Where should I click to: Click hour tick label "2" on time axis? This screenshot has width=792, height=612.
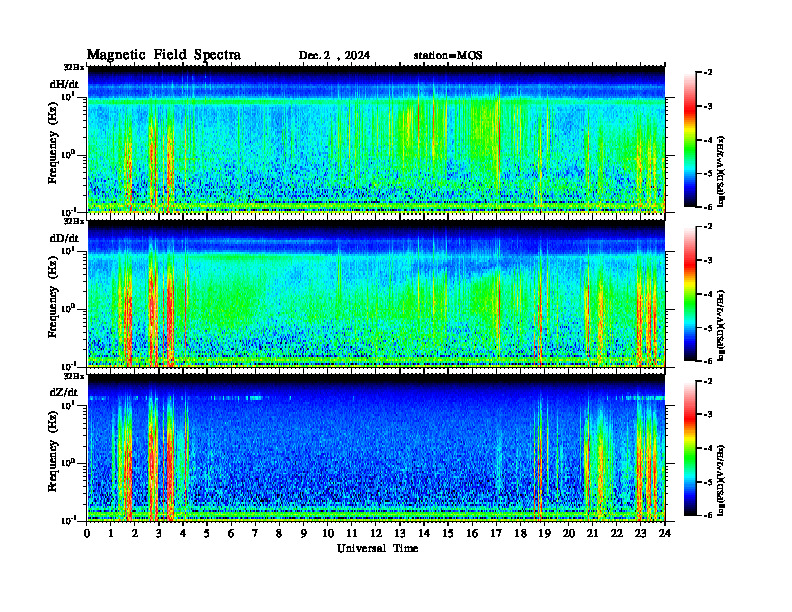pos(135,533)
